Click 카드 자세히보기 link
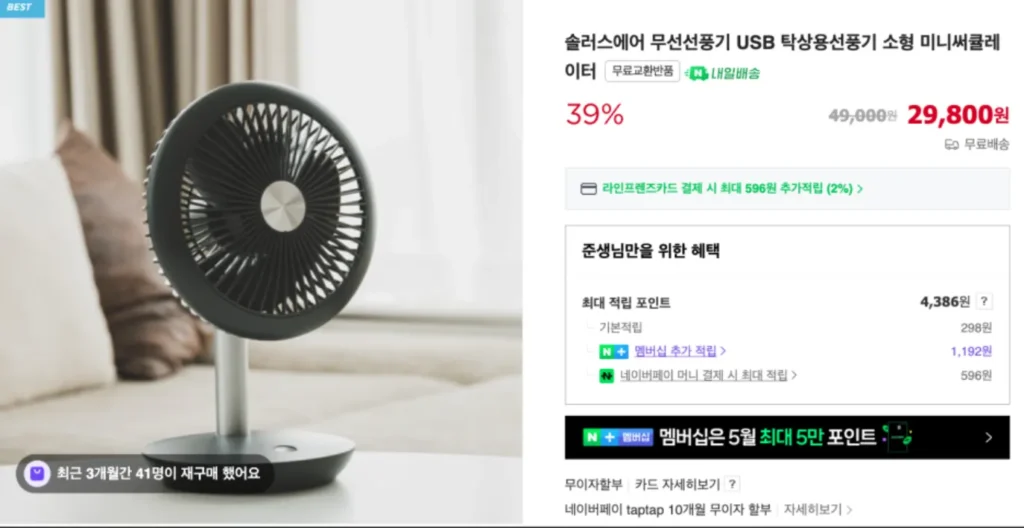Image resolution: width=1024 pixels, height=528 pixels. pos(677,484)
